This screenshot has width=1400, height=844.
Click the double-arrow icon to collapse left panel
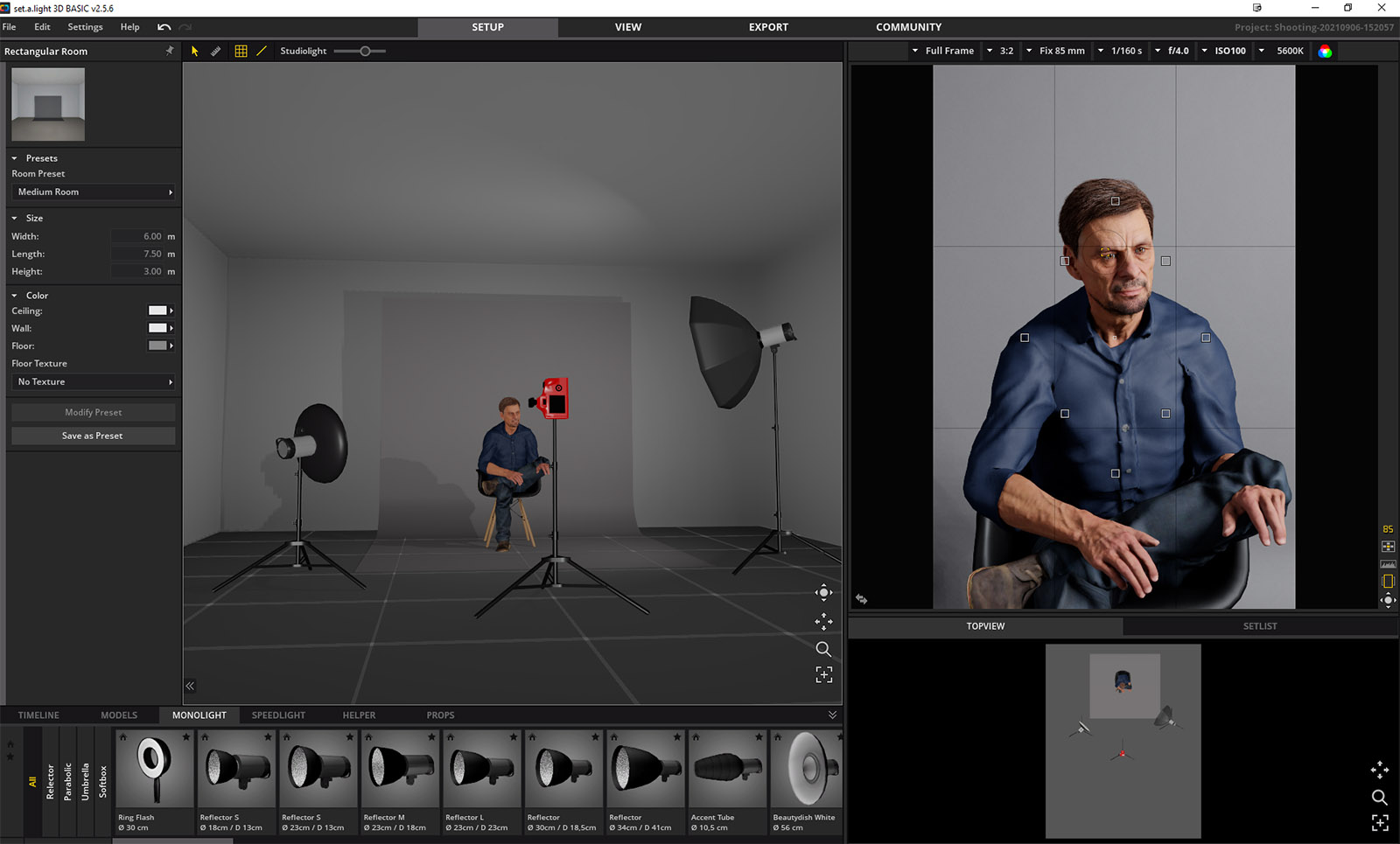[190, 686]
